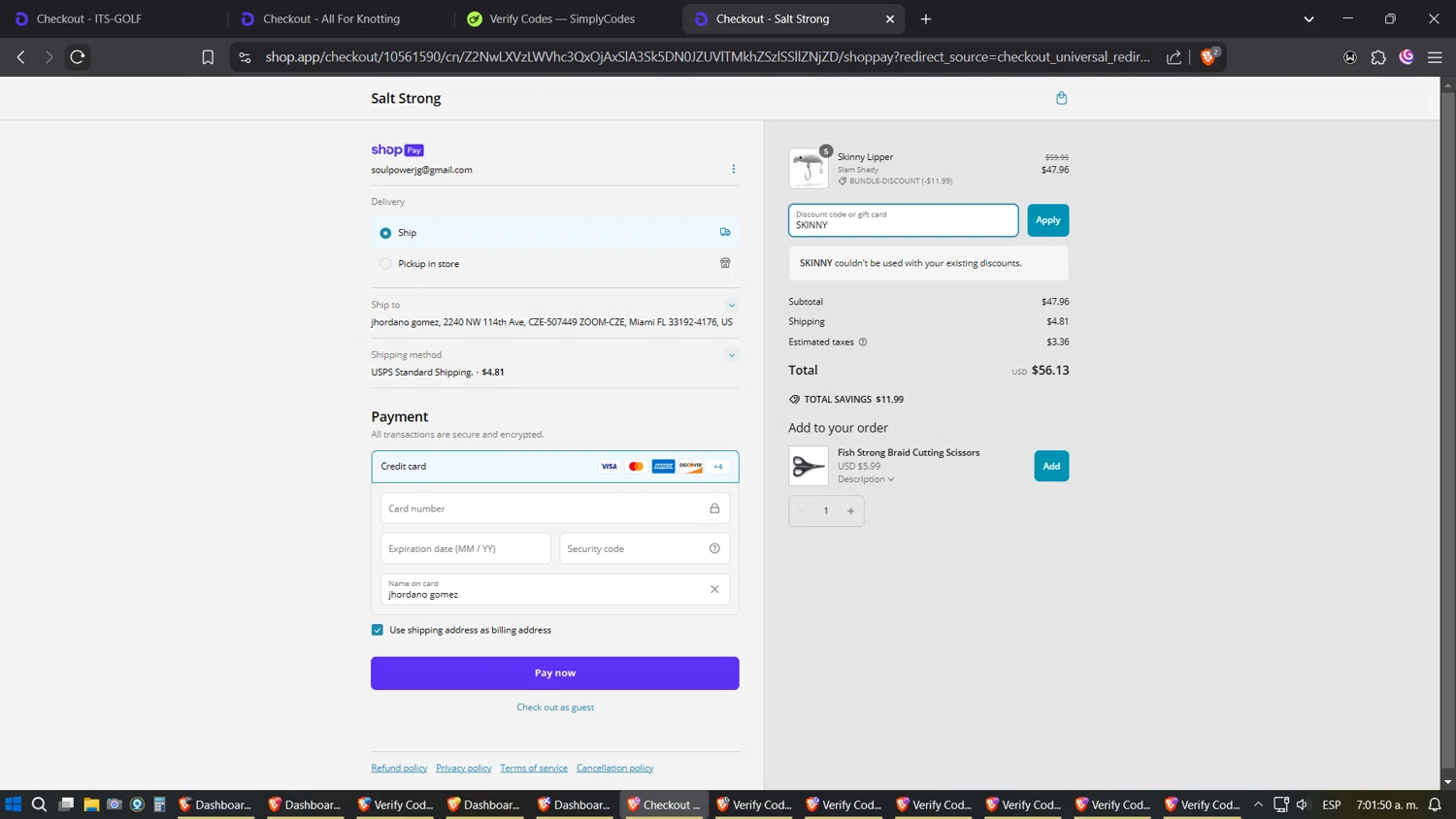Click the taskbar volume speaker icon
Image resolution: width=1456 pixels, height=819 pixels.
[1303, 804]
